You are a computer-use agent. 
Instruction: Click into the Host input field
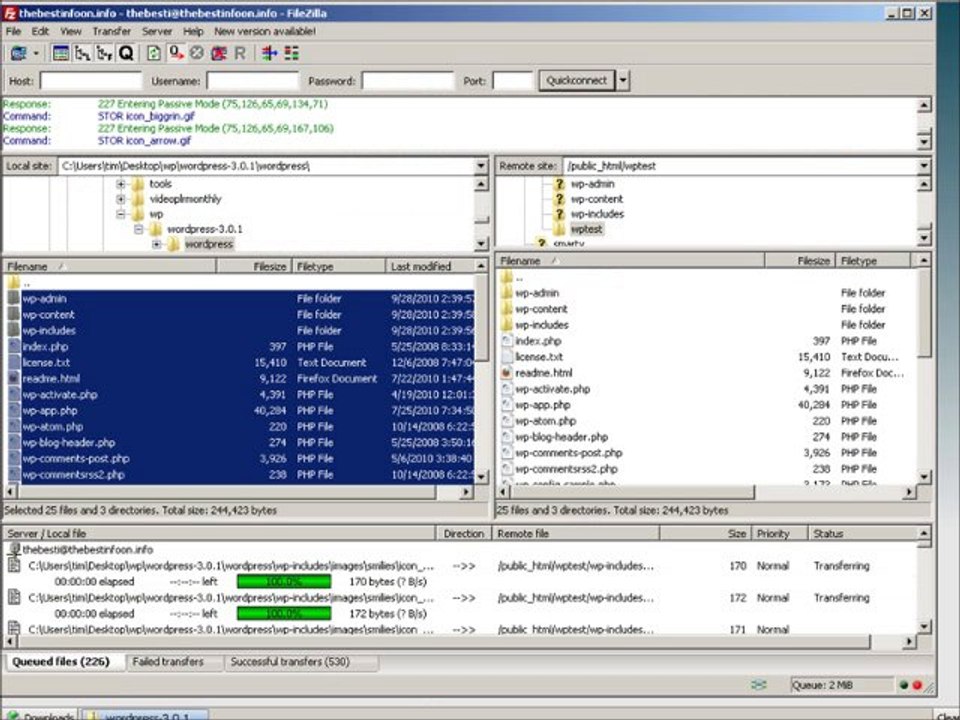coord(90,81)
